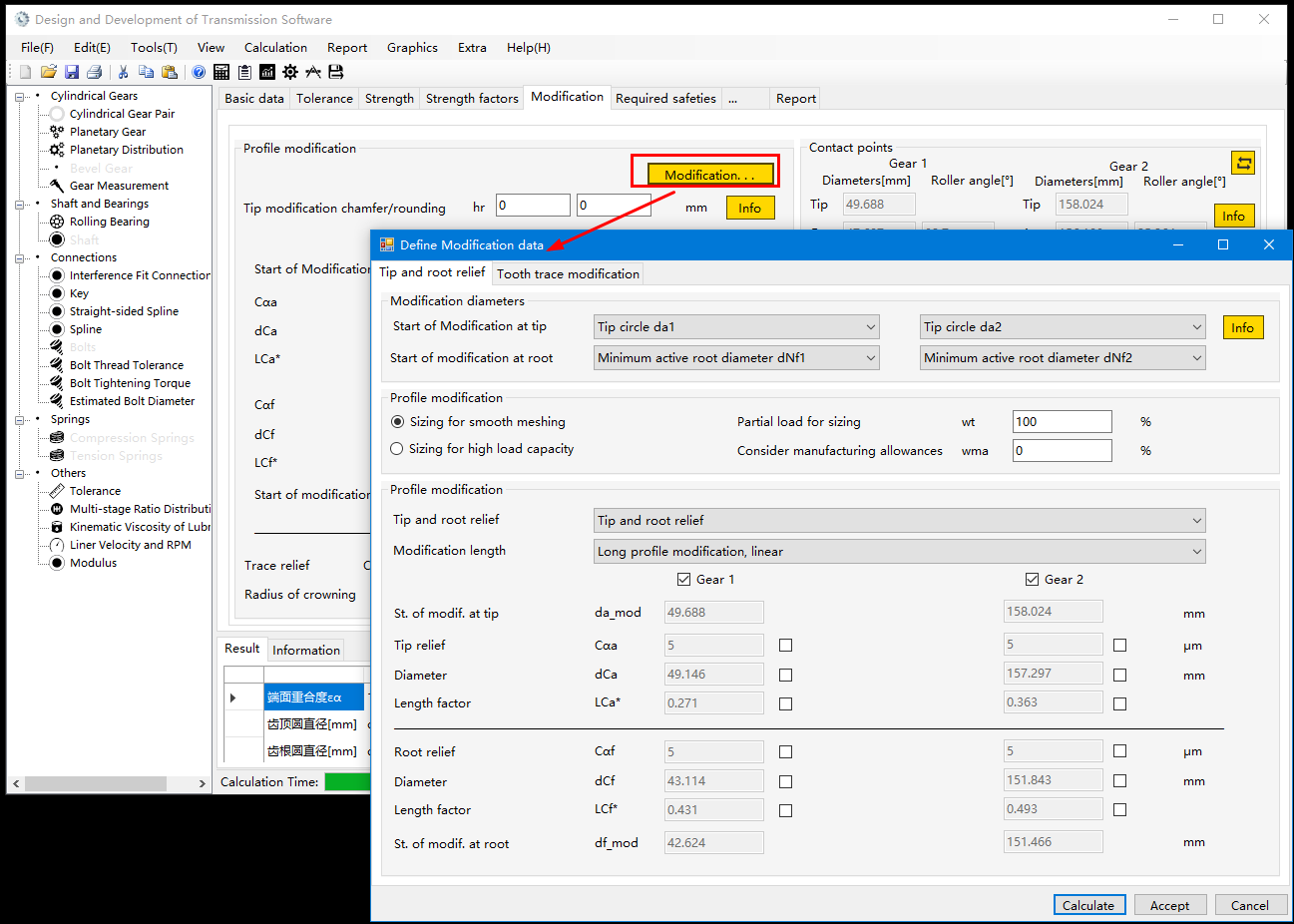1294x924 pixels.
Task: Open Help via blue question icon
Action: click(199, 72)
